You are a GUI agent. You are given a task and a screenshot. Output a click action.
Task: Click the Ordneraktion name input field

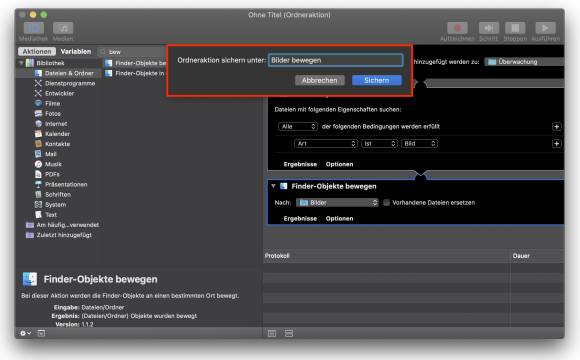[335, 60]
